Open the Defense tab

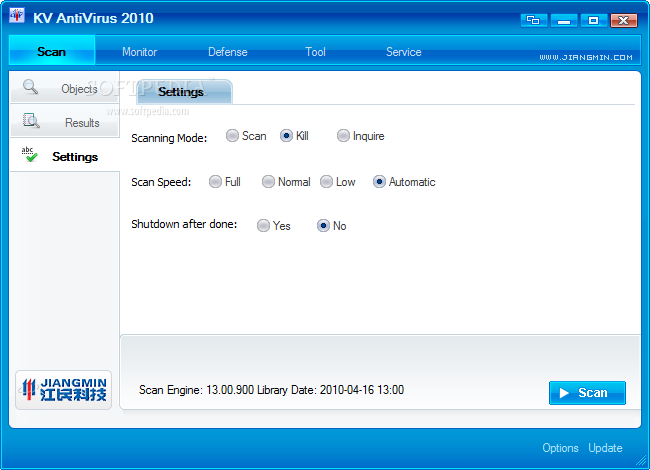(x=228, y=52)
